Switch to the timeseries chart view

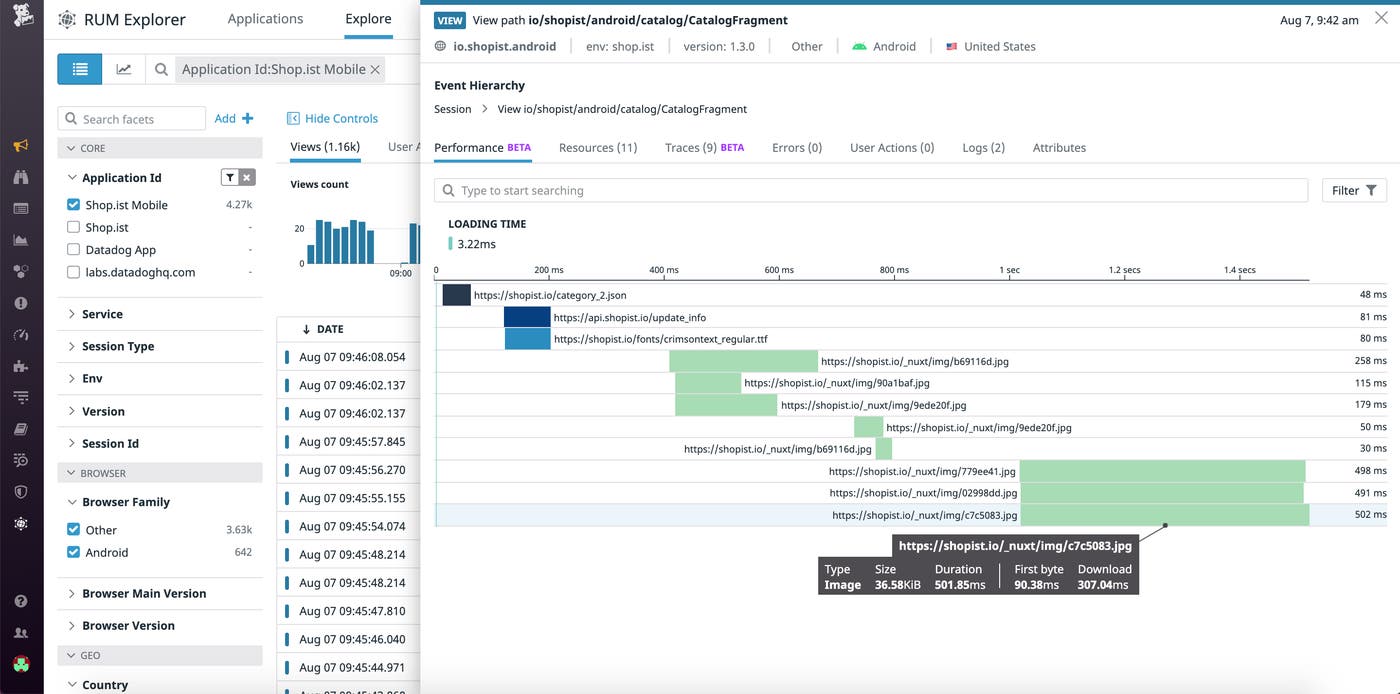point(124,69)
